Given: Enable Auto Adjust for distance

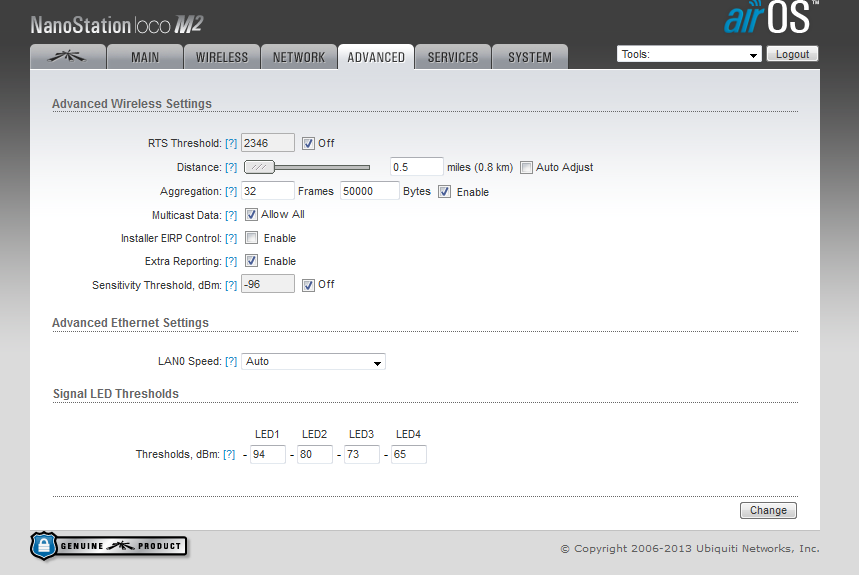Looking at the screenshot, I should pos(526,167).
